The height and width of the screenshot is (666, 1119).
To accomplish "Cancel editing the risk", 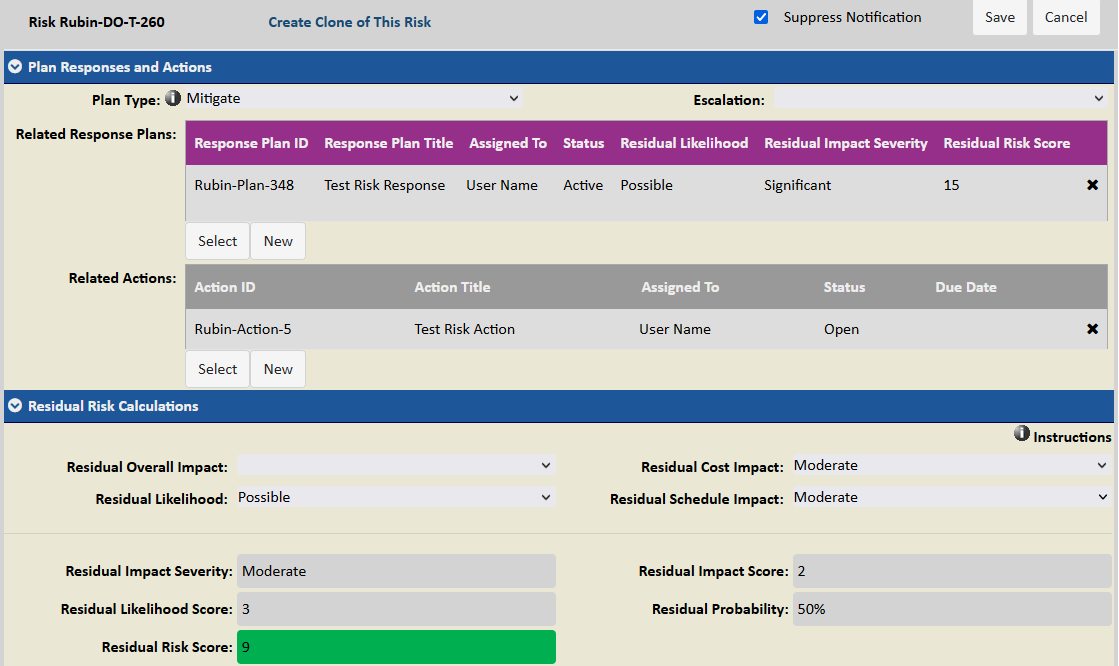I will (x=1066, y=17).
